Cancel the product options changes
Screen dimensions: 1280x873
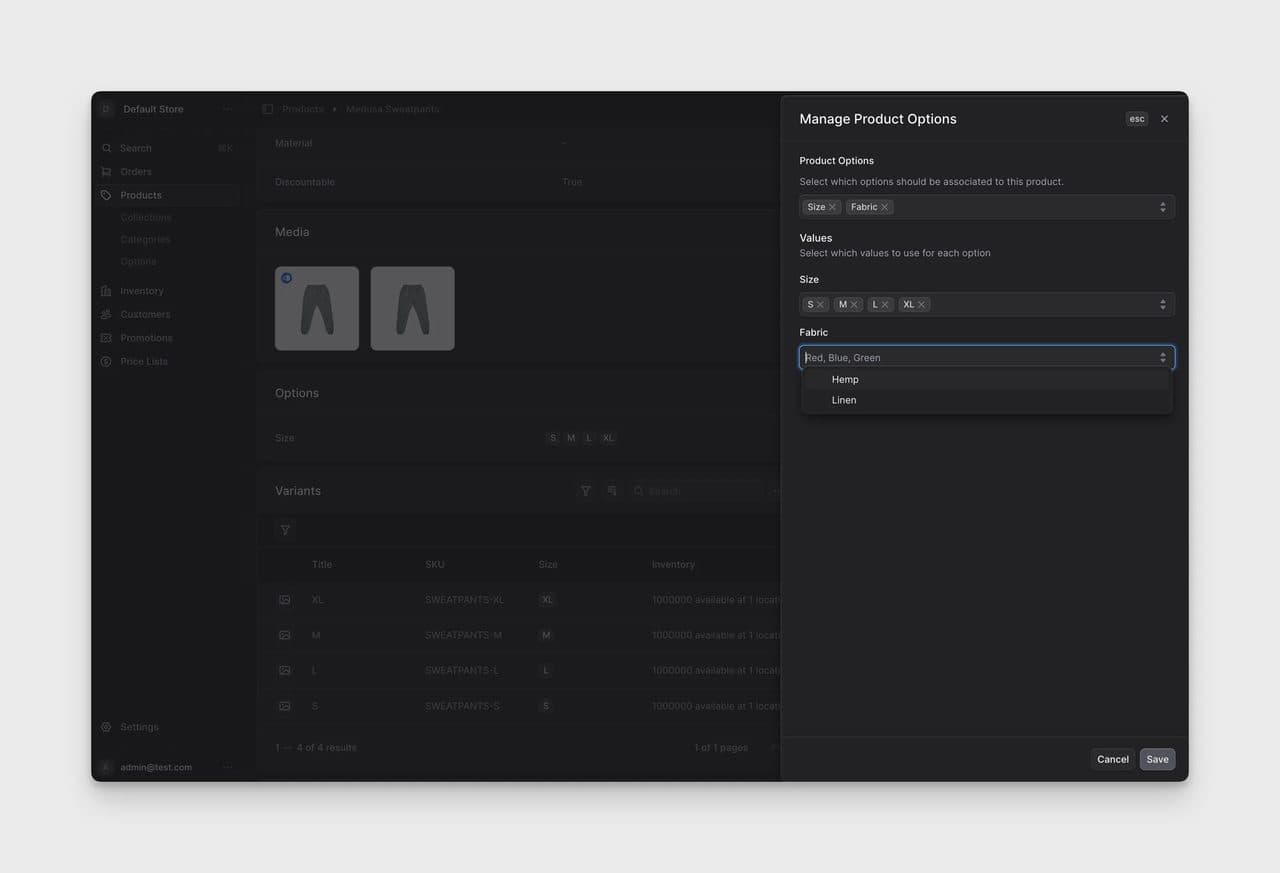pos(1113,759)
